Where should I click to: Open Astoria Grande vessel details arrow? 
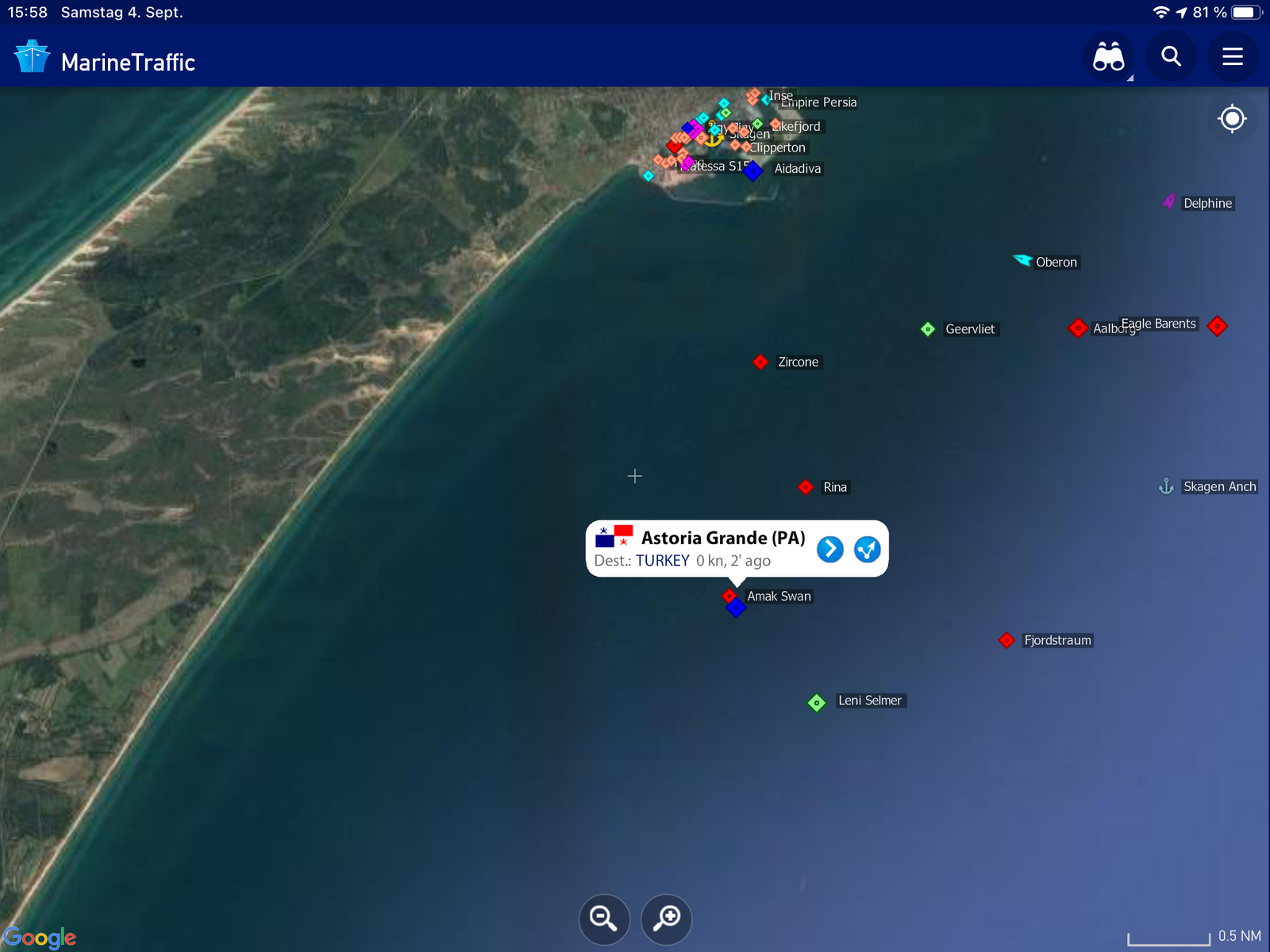coord(829,549)
